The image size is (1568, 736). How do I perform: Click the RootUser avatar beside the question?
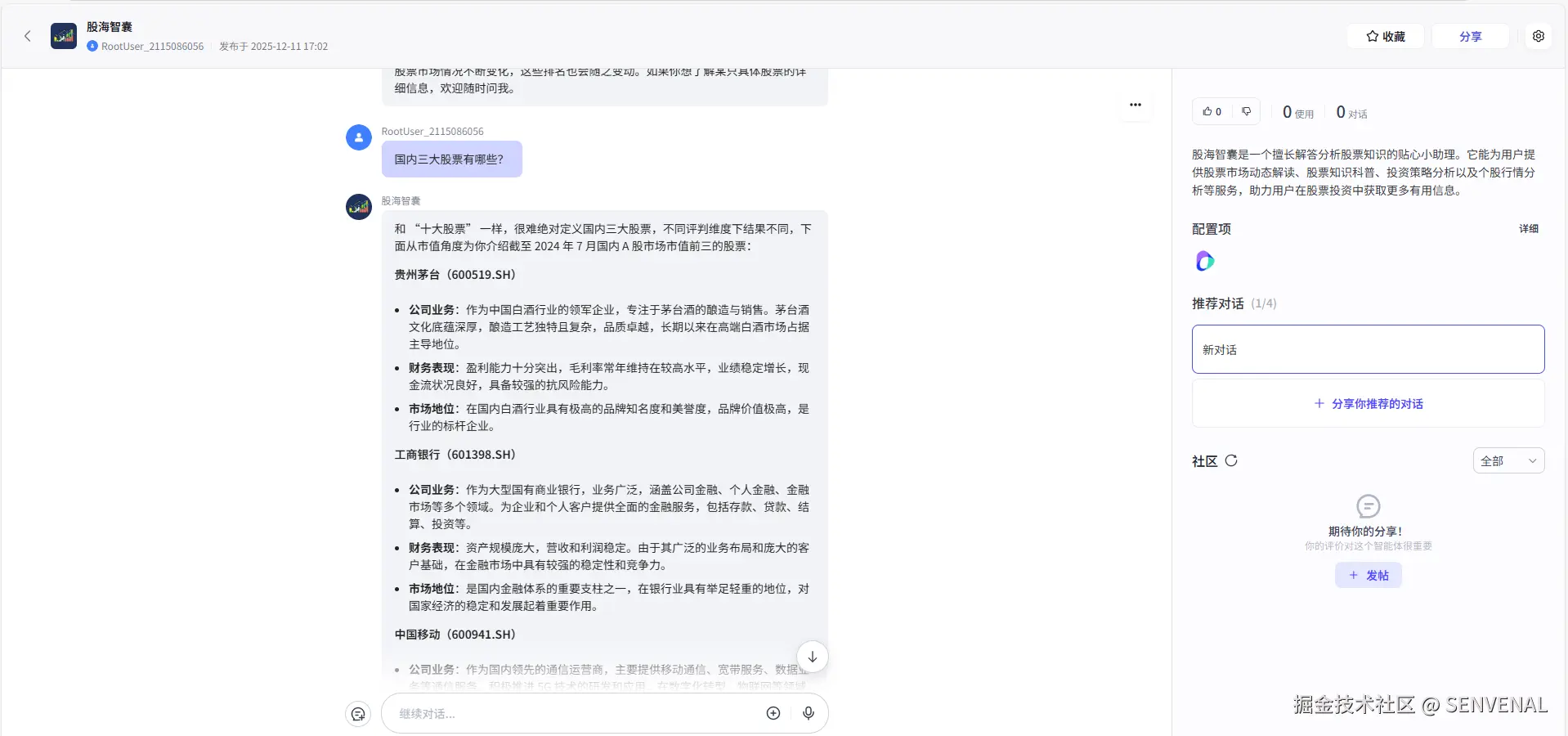click(x=359, y=137)
